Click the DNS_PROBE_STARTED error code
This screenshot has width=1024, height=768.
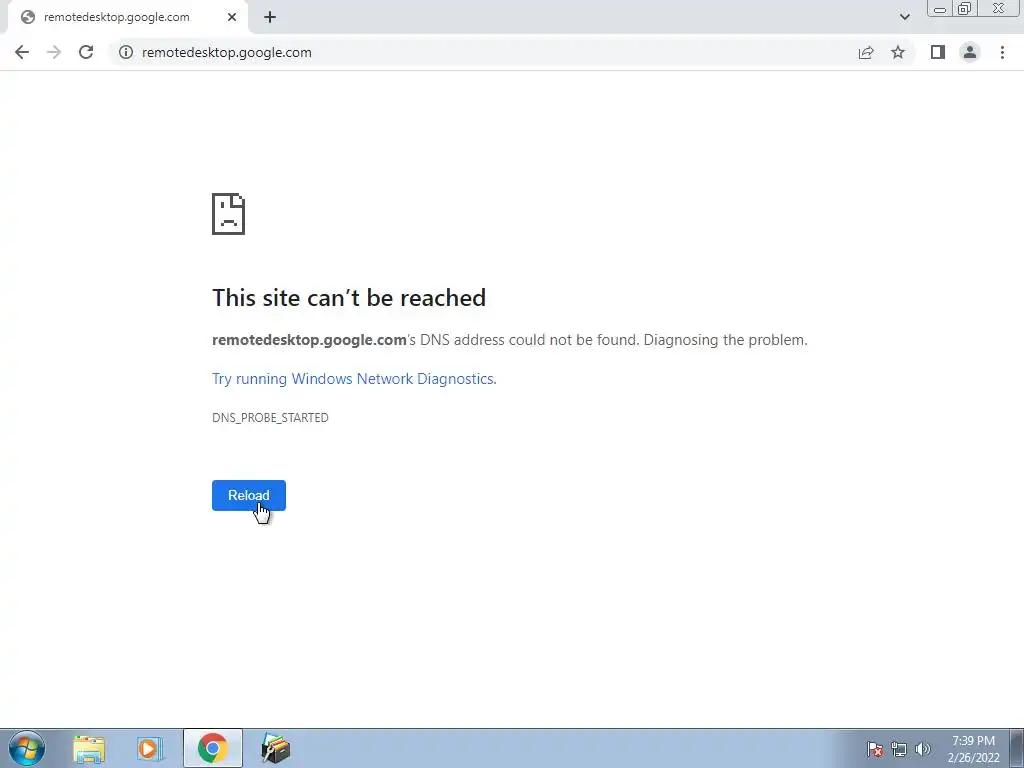pyautogui.click(x=270, y=417)
